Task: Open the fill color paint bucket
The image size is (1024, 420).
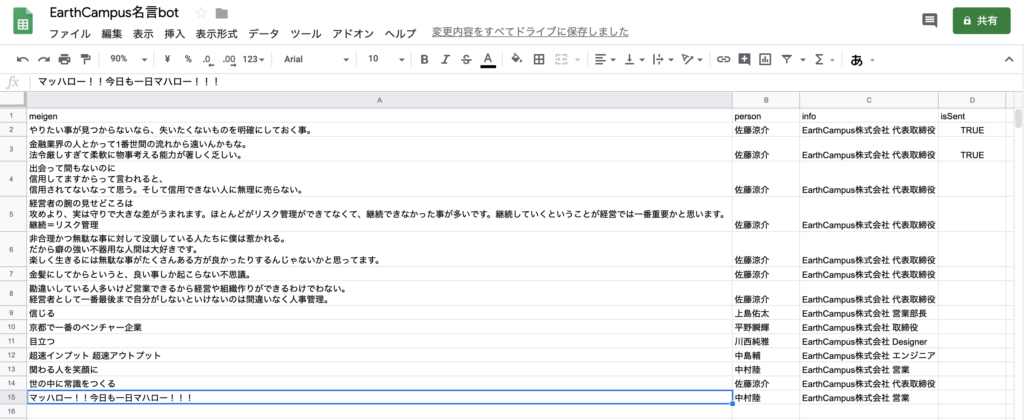Action: pyautogui.click(x=517, y=59)
